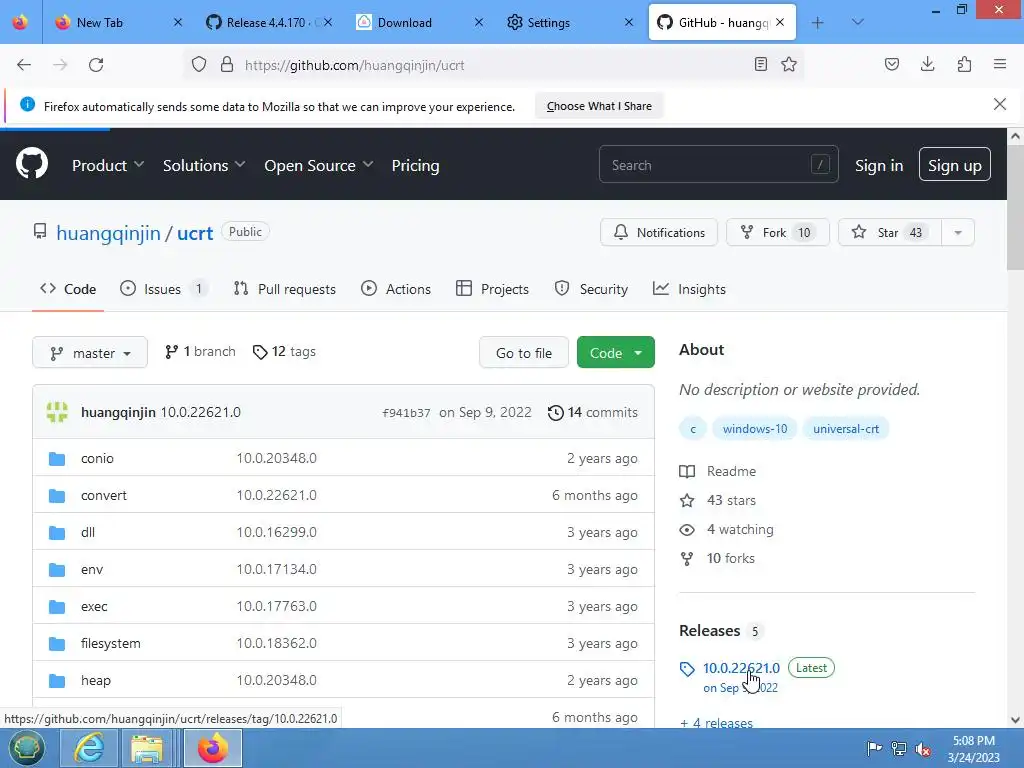
Task: Expand the Product menu
Action: tap(108, 165)
